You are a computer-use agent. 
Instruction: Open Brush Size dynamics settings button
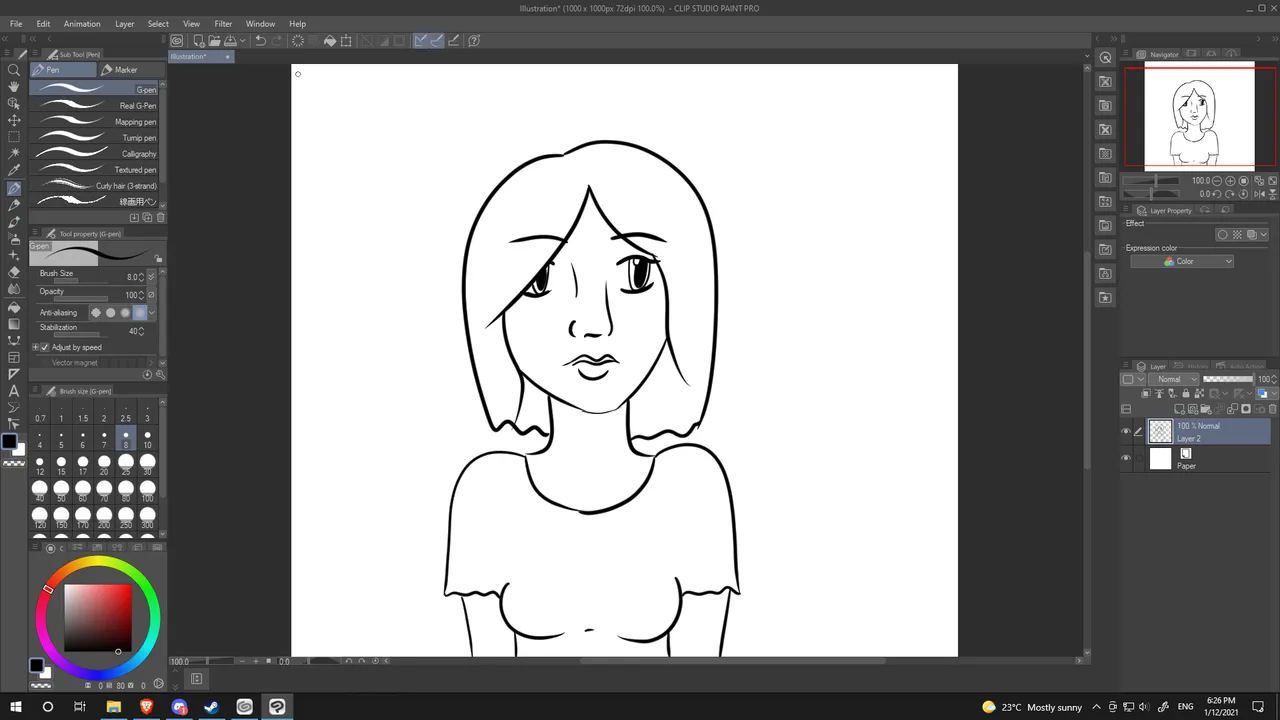151,276
